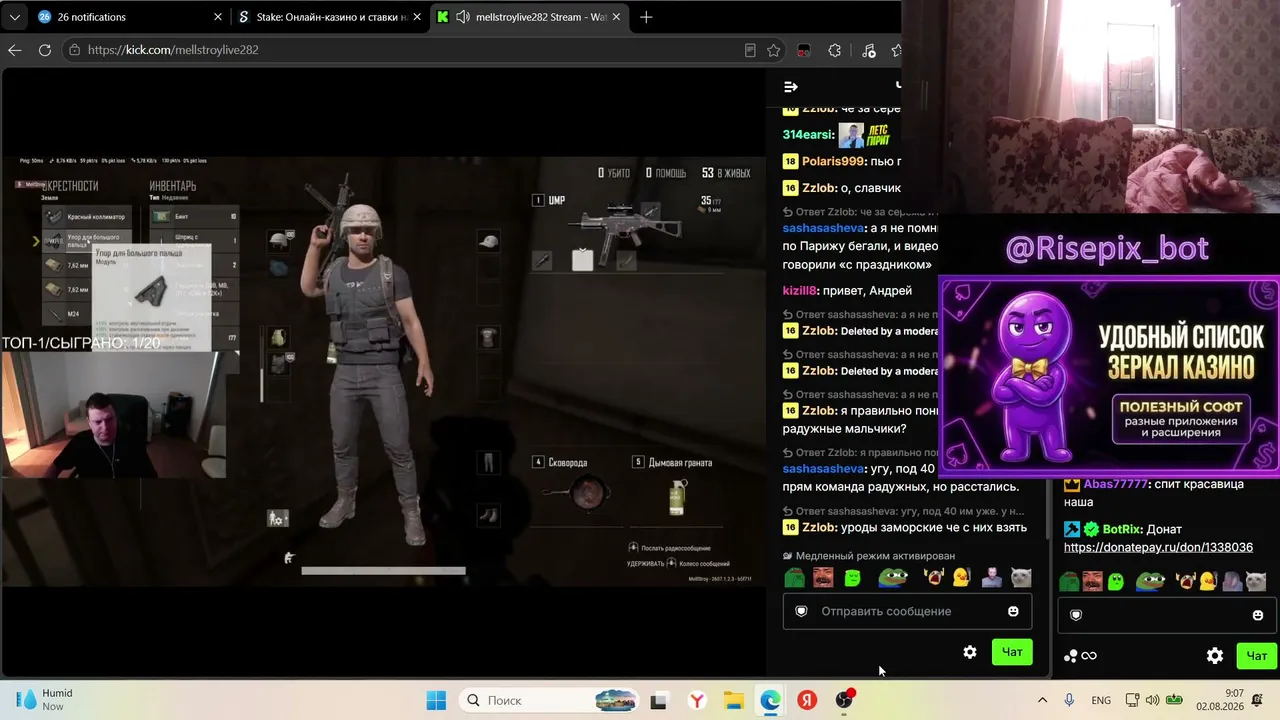1280x720 pixels.
Task: Click the BotRix username in chat
Action: point(1122,529)
